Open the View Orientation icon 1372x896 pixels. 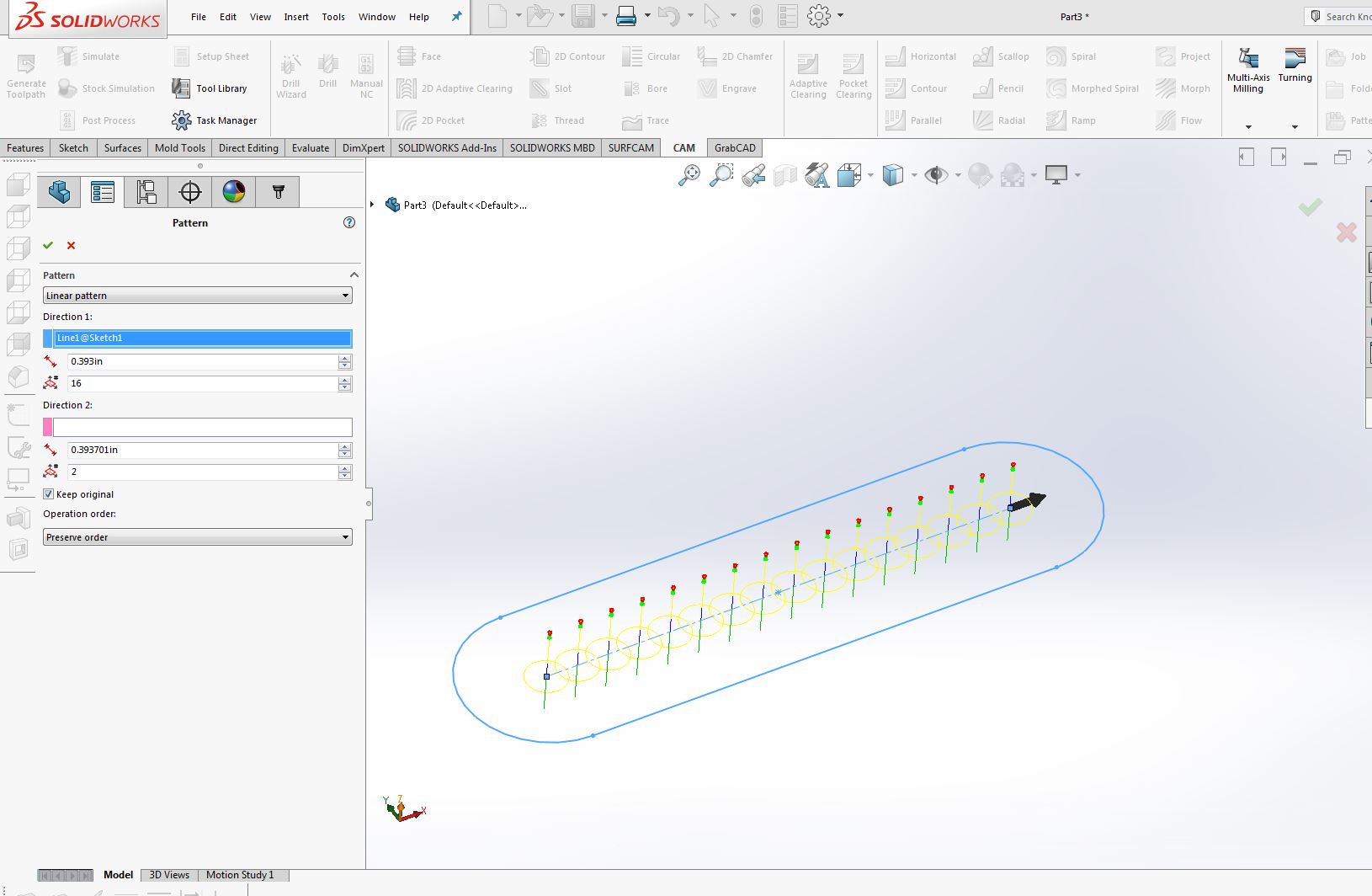coord(848,175)
